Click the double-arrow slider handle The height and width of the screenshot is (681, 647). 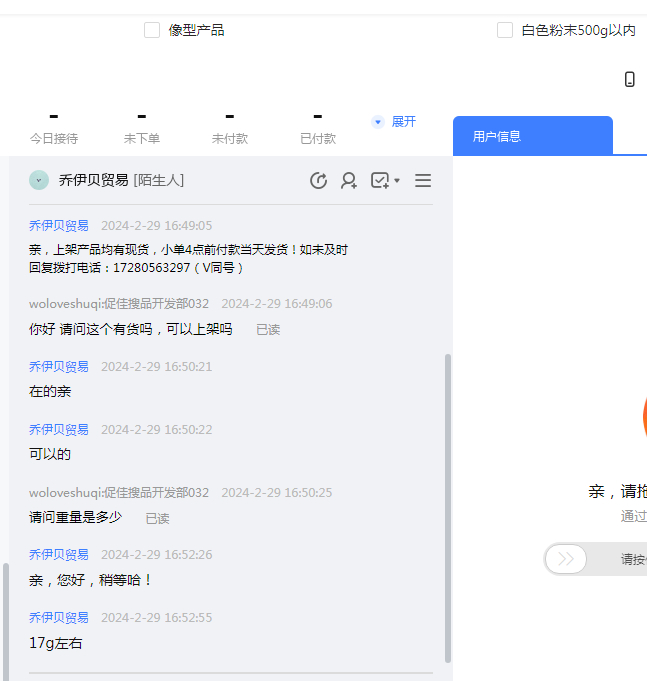point(566,559)
